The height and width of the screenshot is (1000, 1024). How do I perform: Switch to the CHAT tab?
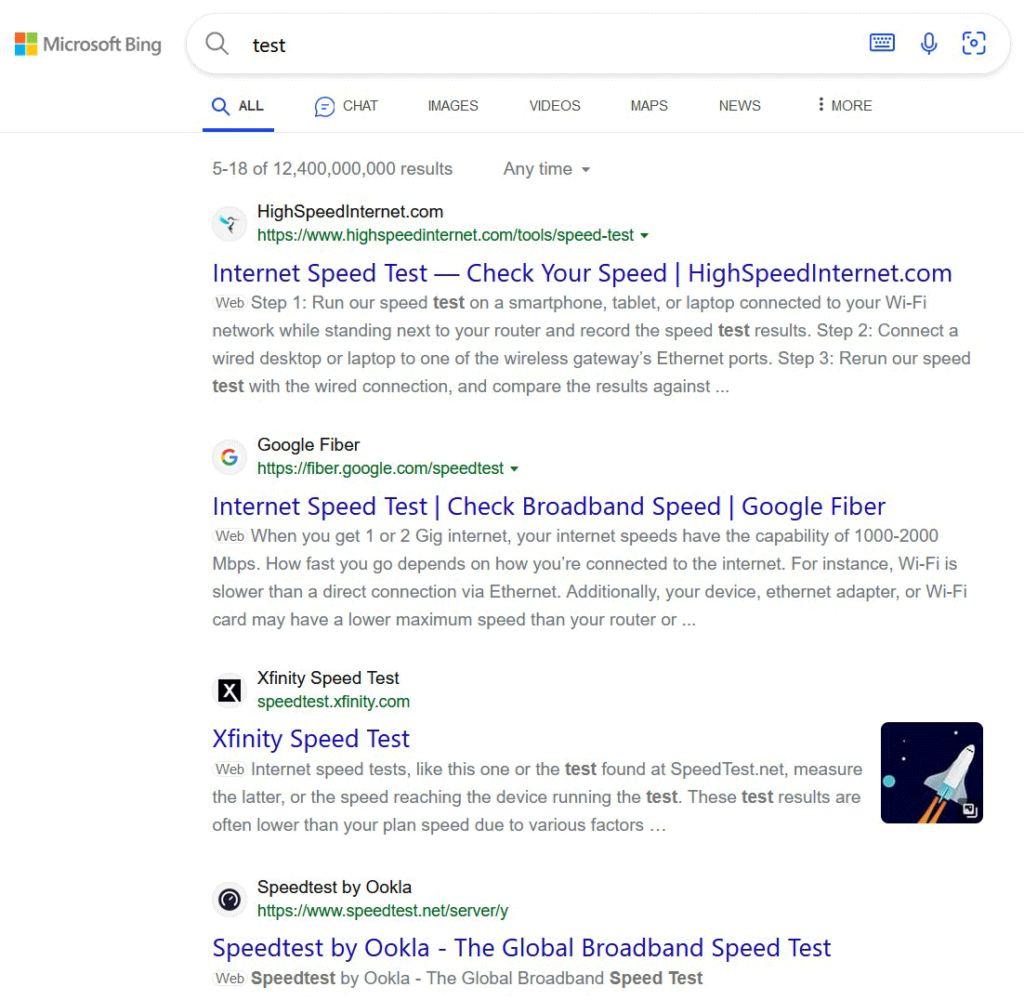[x=346, y=105]
